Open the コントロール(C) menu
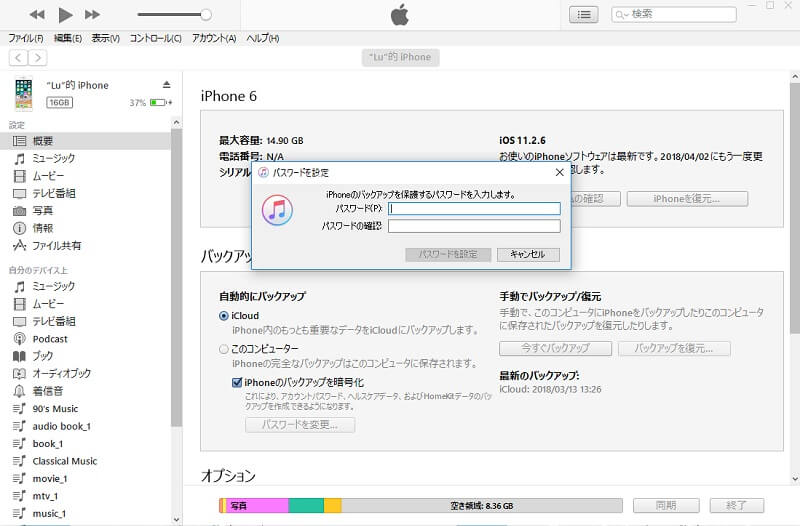801x526 pixels. pos(155,38)
